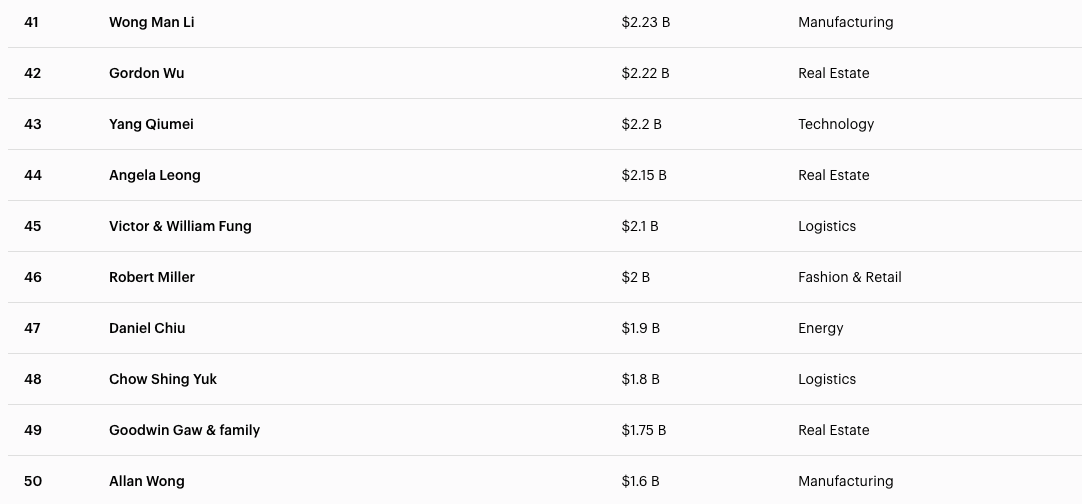The height and width of the screenshot is (504, 1082).
Task: Click the Energy industry label
Action: [x=820, y=328]
